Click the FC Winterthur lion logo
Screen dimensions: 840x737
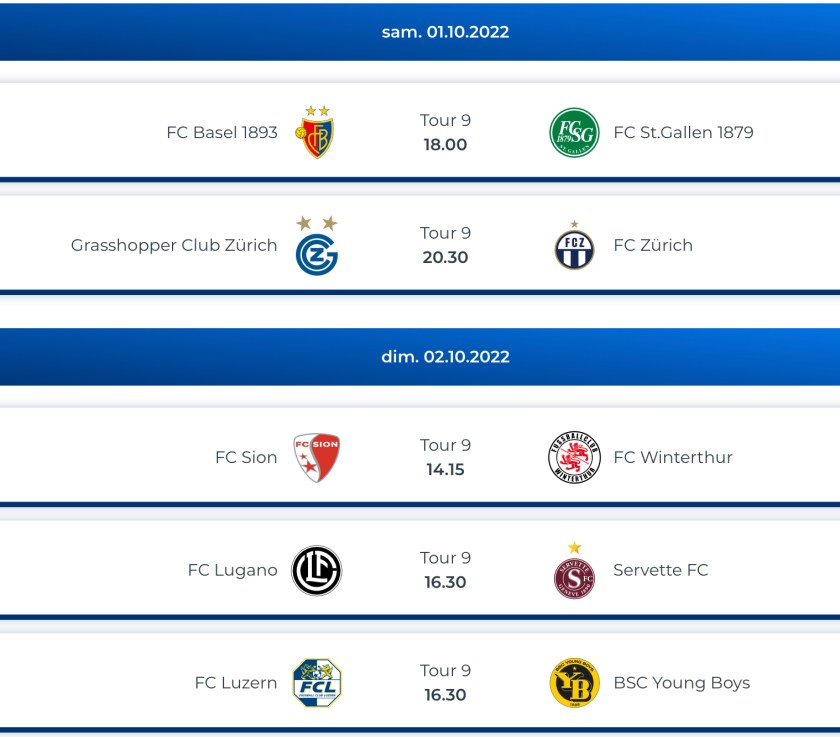click(x=574, y=458)
